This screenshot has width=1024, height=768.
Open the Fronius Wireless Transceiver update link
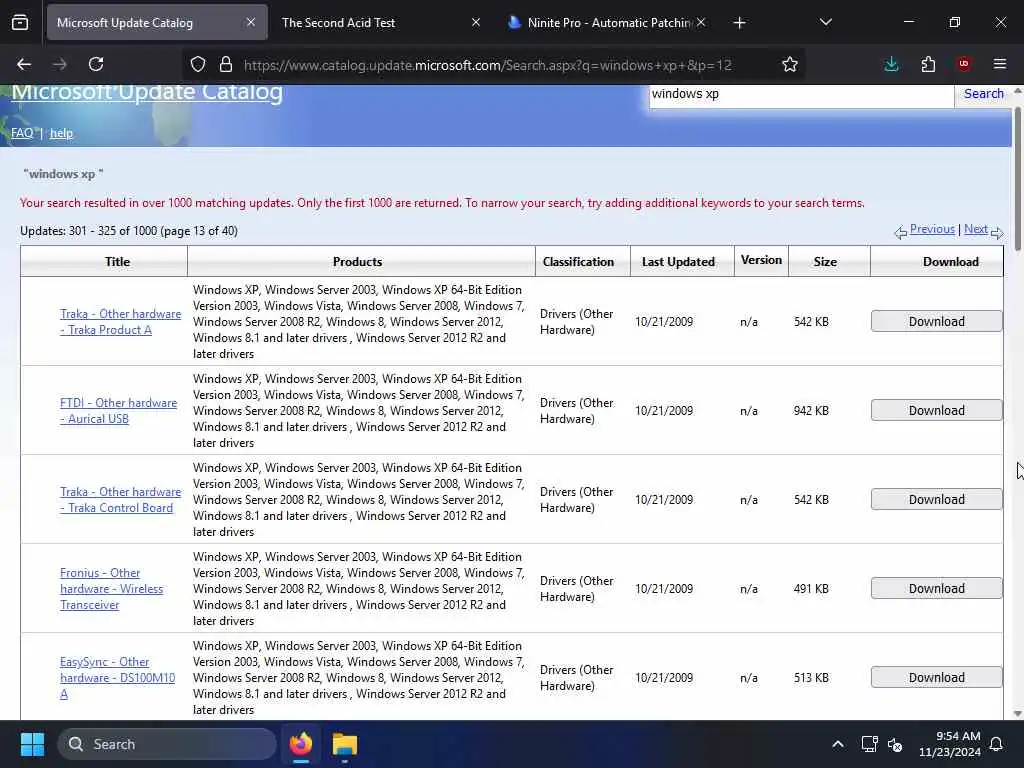112,588
